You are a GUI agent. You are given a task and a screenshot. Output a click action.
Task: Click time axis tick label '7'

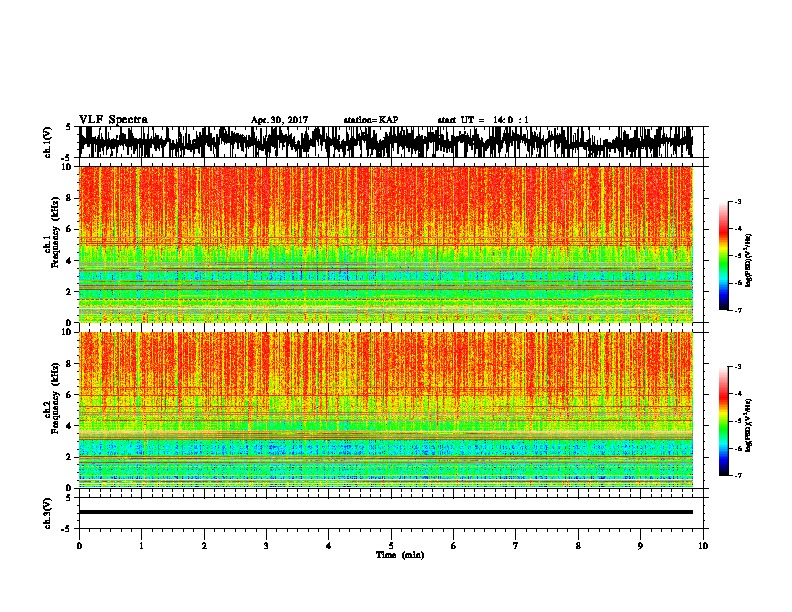(516, 546)
